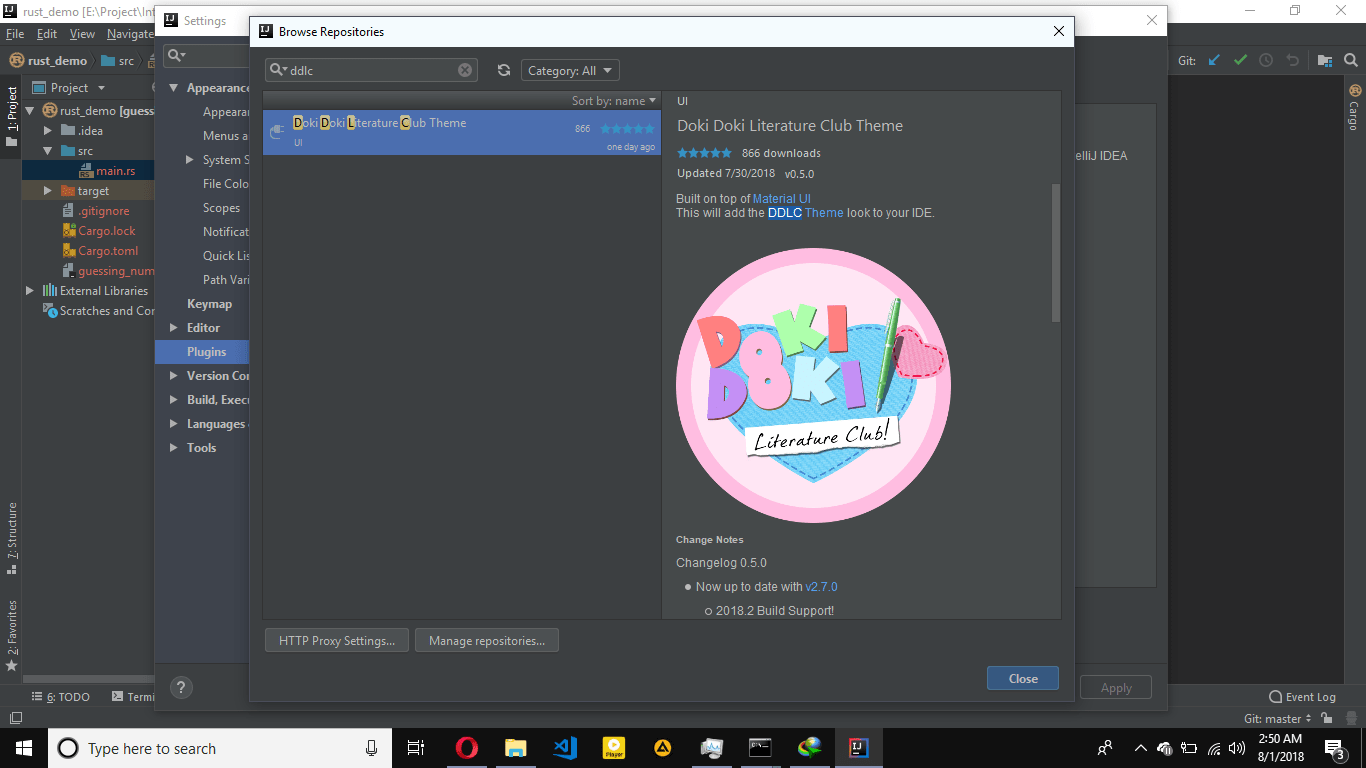
Task: Expand the Editor settings node
Action: (x=174, y=328)
